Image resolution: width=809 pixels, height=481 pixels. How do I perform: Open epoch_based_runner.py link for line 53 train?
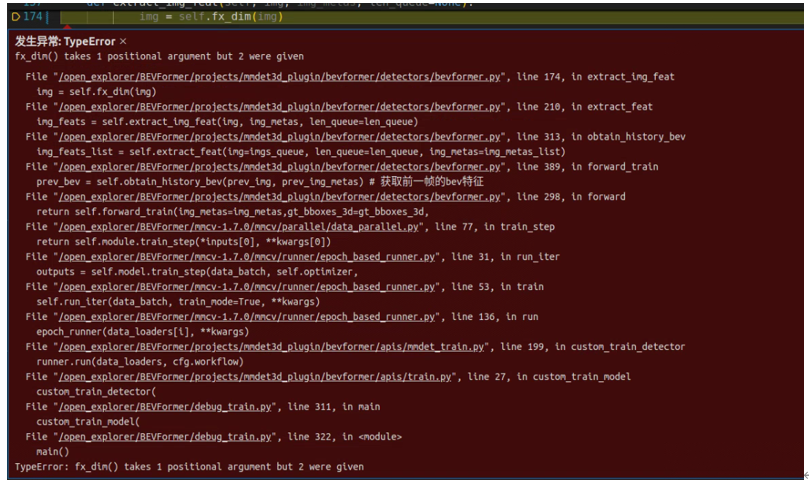pos(248,286)
